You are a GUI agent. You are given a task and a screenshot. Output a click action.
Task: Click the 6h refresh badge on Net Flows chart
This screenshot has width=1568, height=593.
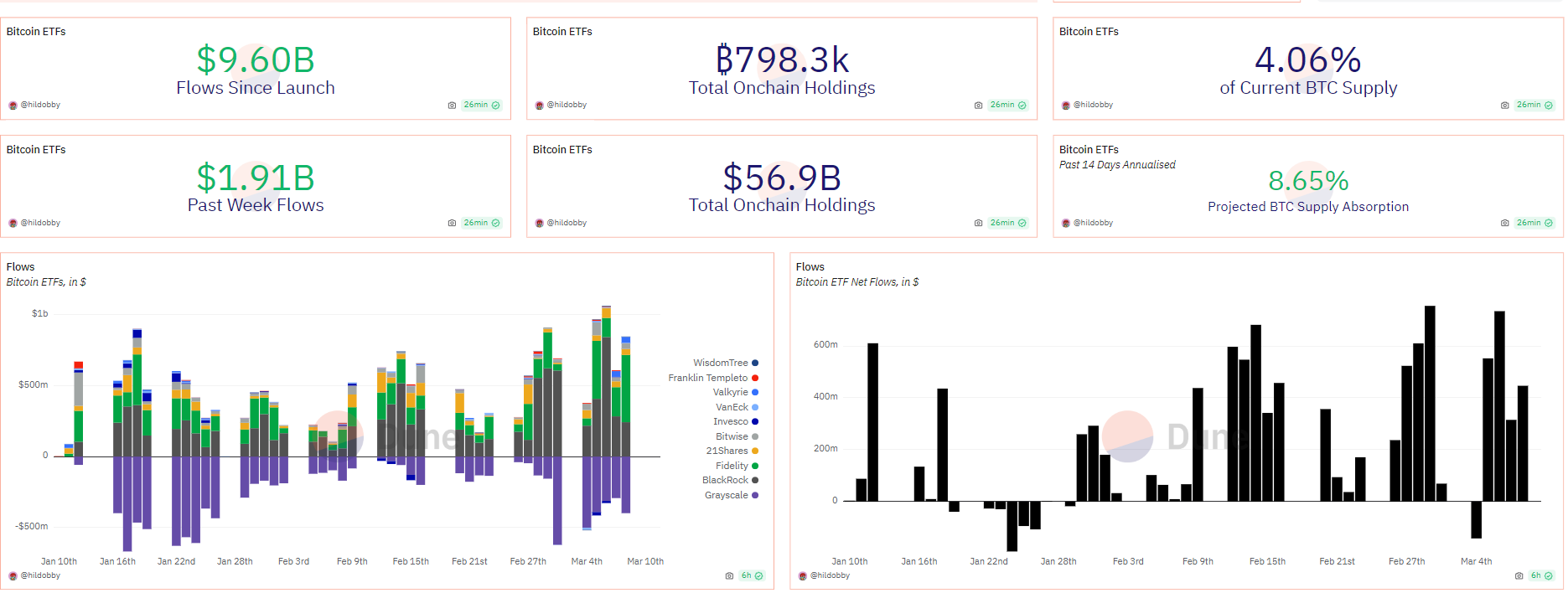click(1540, 576)
